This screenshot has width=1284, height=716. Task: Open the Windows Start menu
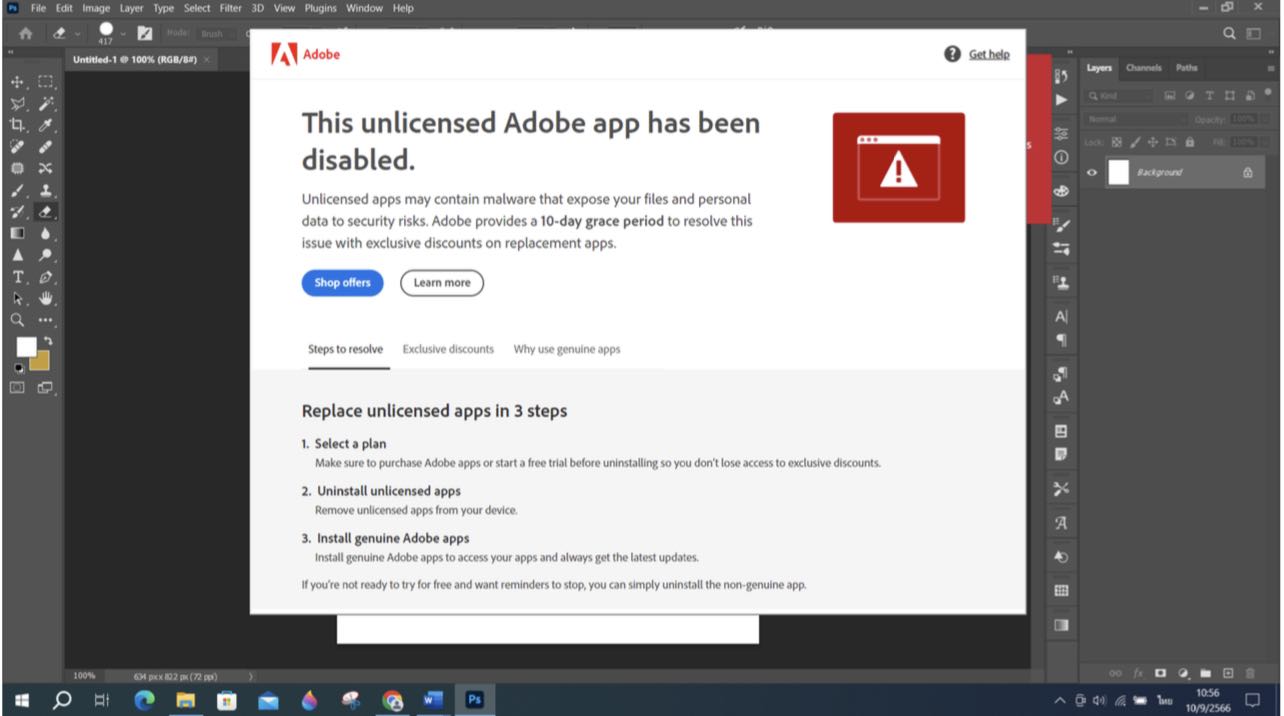click(21, 701)
